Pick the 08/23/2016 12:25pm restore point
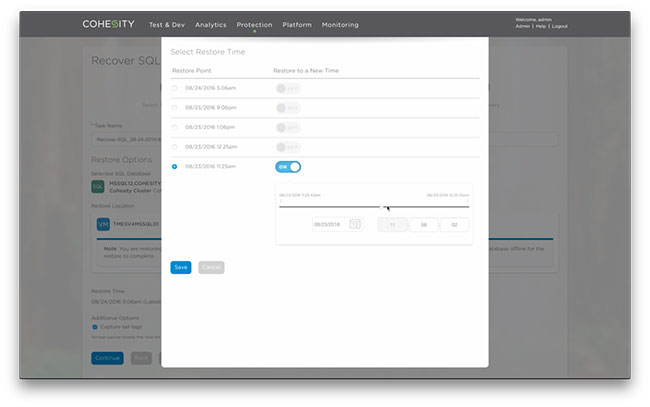 (x=175, y=147)
